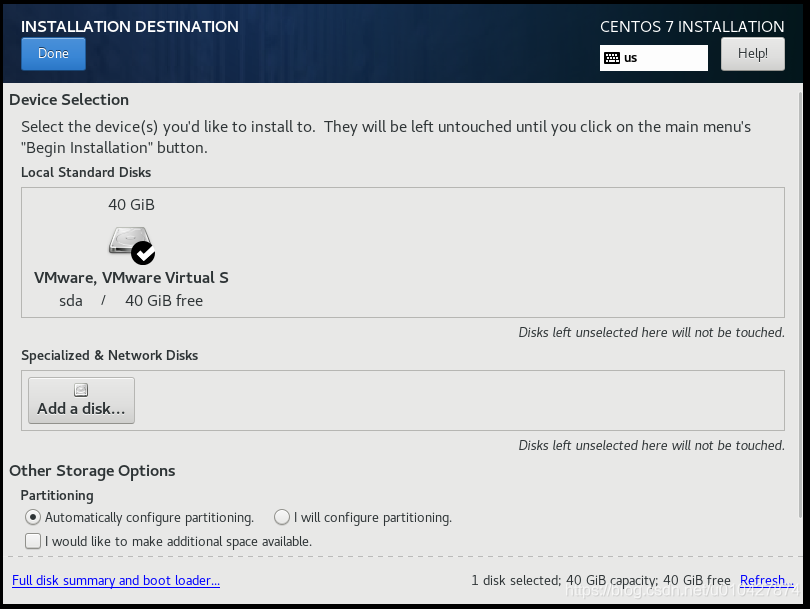This screenshot has width=810, height=609.
Task: Open the Help! button
Action: pyautogui.click(x=753, y=54)
